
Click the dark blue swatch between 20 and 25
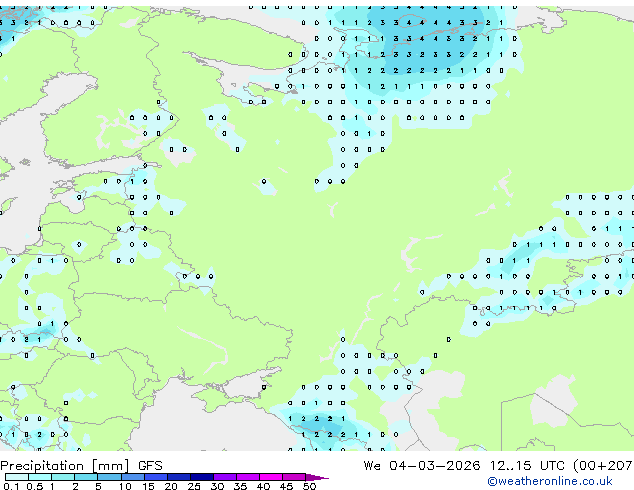coord(178,477)
